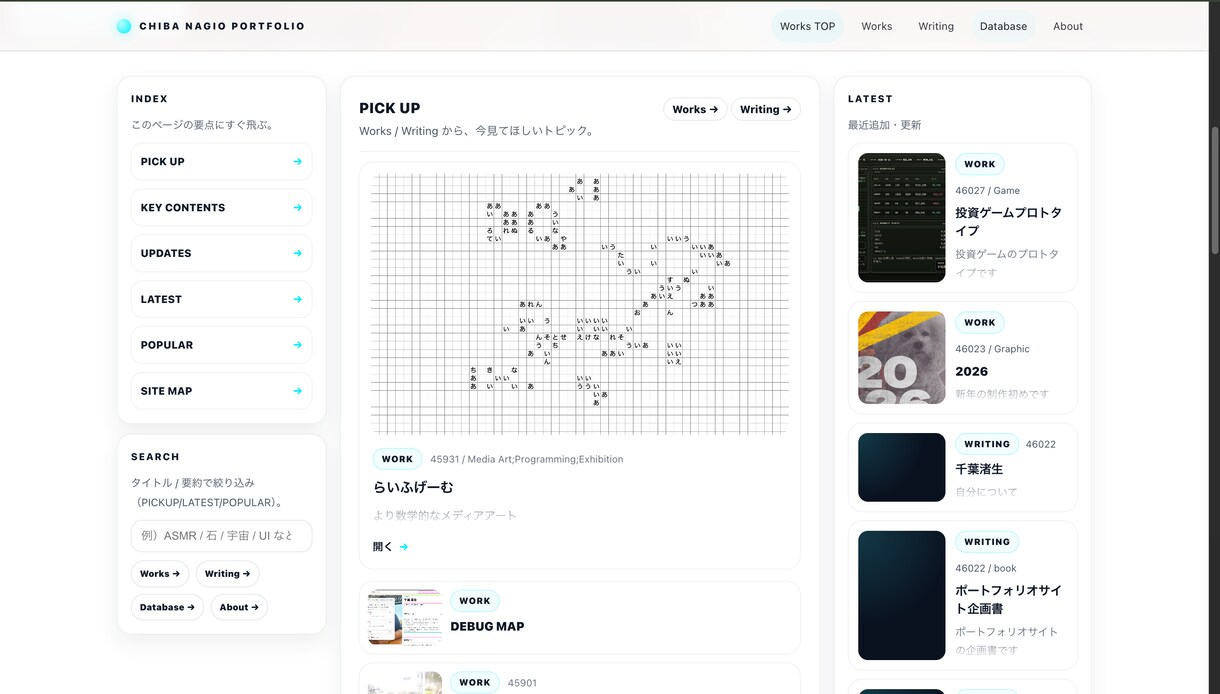Click Writing button in PICK UP header
Viewport: 1220px width, 694px height.
click(x=766, y=109)
